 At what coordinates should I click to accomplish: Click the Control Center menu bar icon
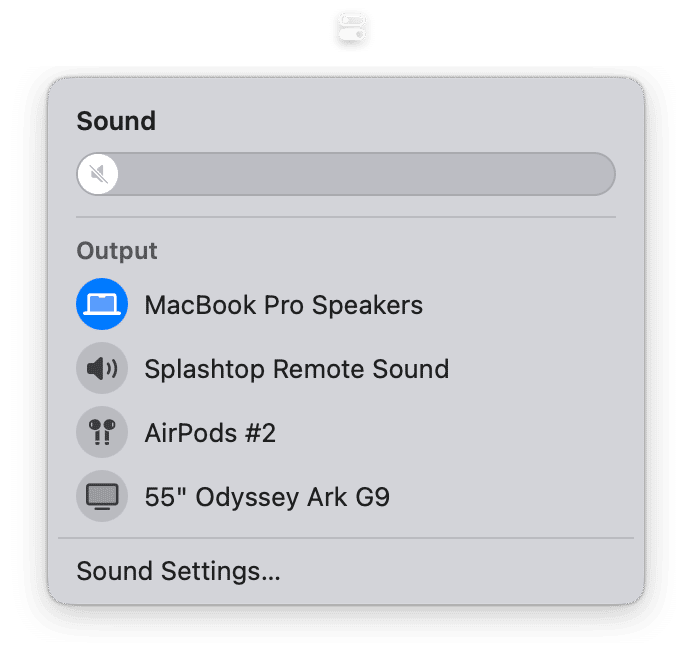tap(352, 28)
